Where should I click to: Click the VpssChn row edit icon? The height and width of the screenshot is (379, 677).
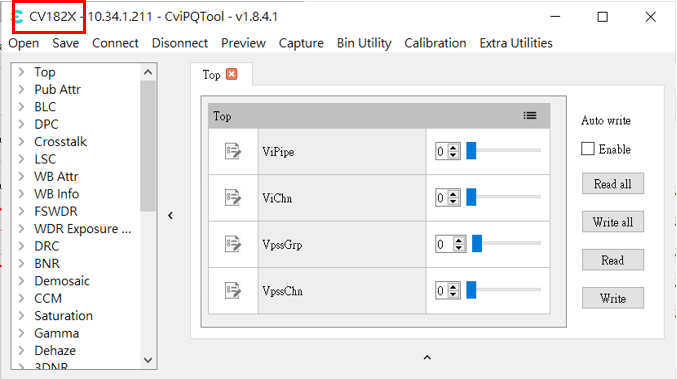click(233, 291)
